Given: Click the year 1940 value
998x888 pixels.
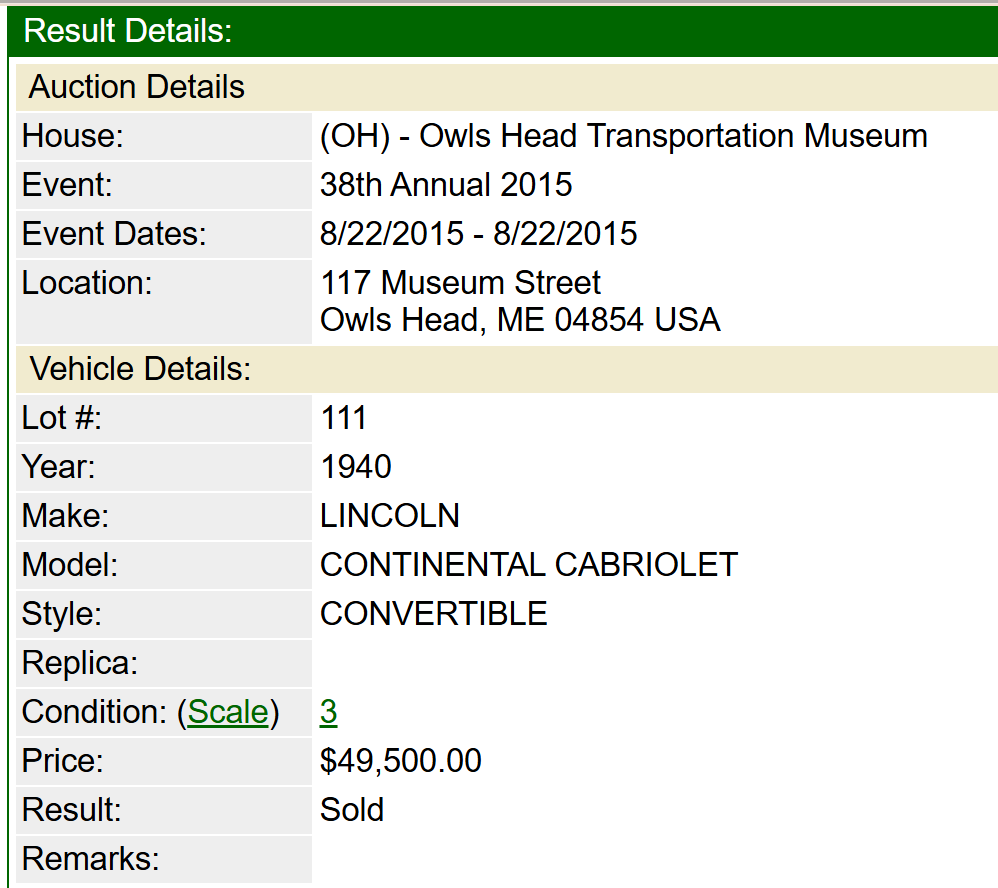Looking at the screenshot, I should 356,467.
